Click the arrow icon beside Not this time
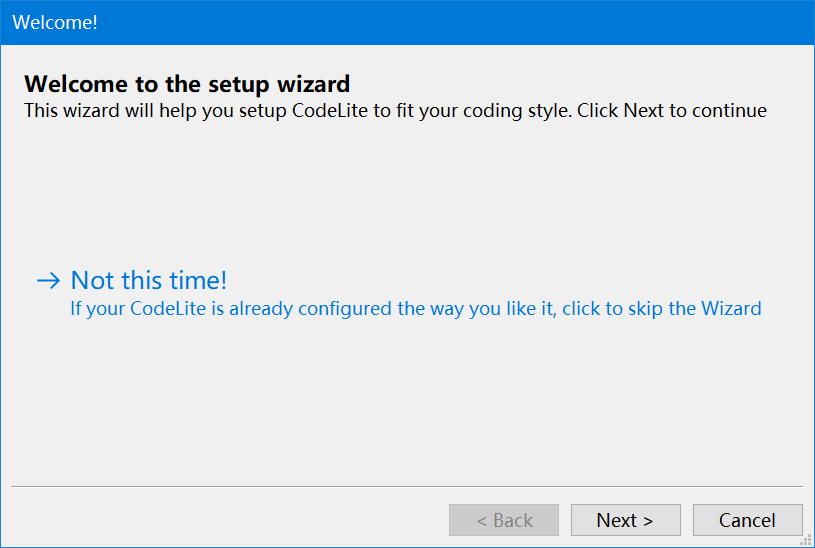Viewport: 815px width, 548px height. point(48,281)
